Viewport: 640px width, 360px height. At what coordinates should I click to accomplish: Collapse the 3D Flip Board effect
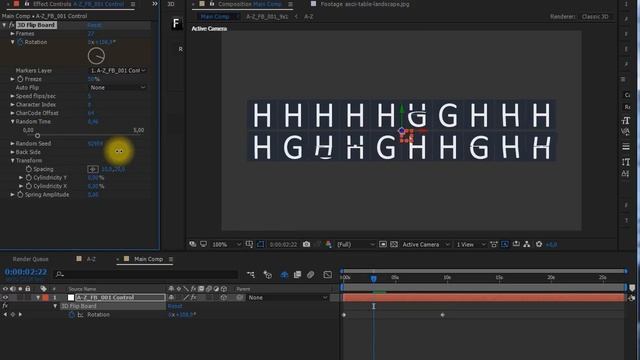[4, 25]
